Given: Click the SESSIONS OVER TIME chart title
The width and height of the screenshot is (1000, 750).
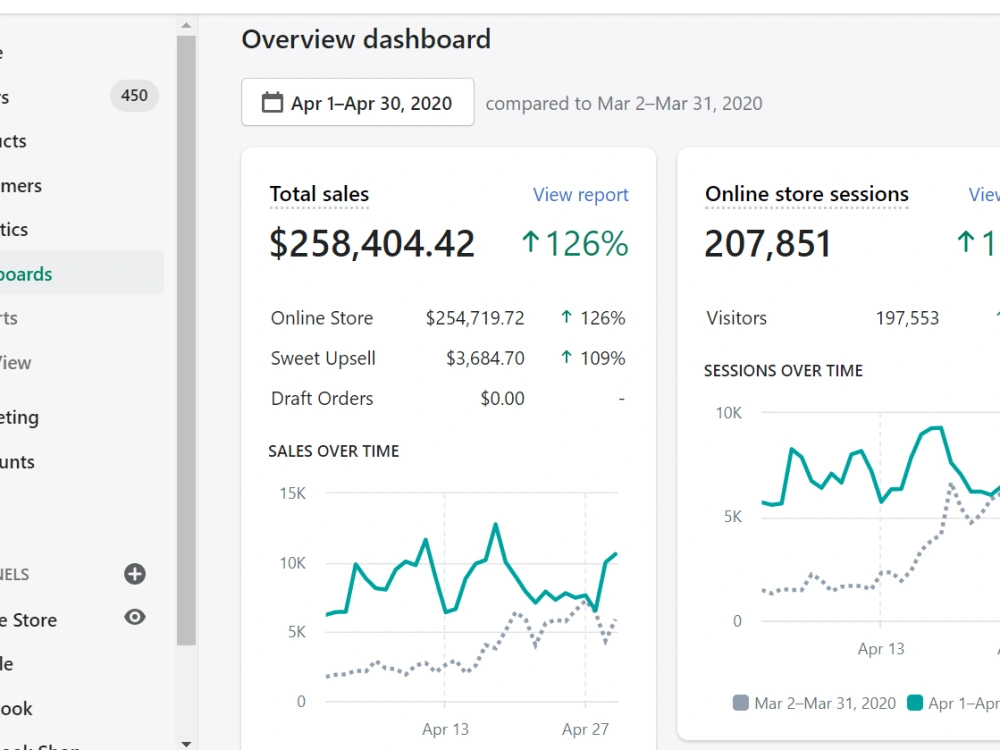Looking at the screenshot, I should click(x=783, y=371).
